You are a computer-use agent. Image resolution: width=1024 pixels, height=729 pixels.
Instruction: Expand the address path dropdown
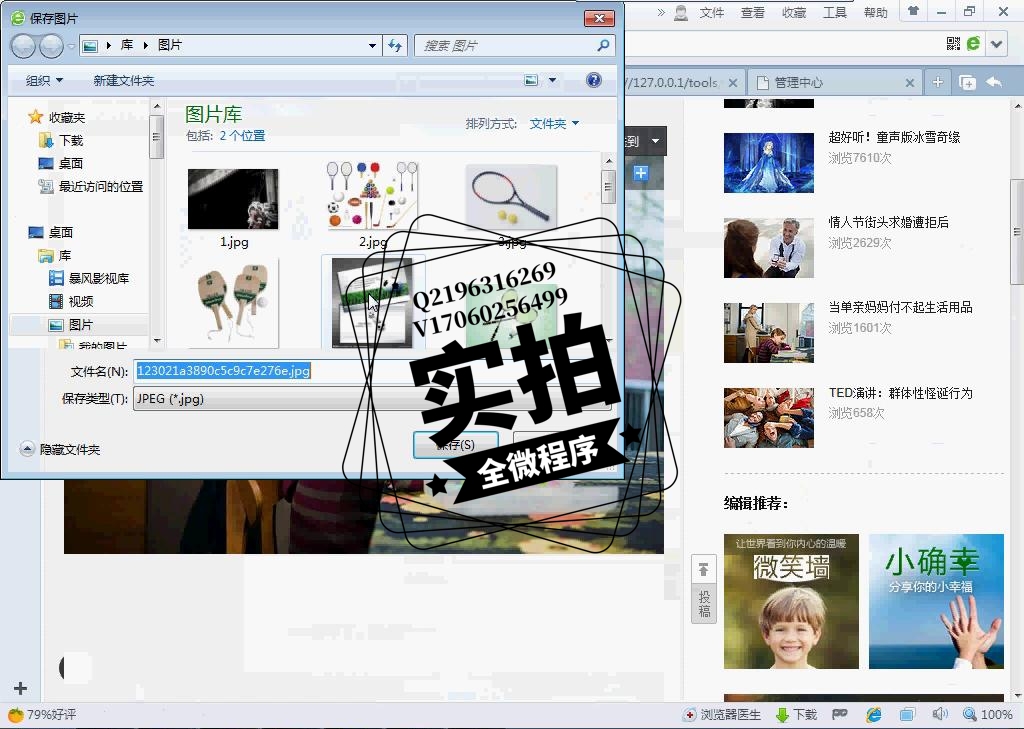[372, 45]
